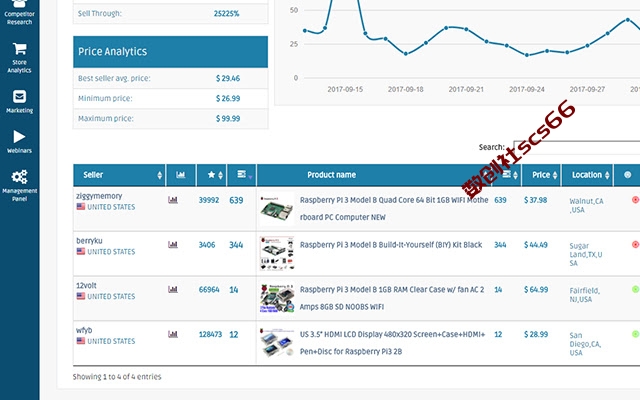Click Fairfield, NJ location cell

click(584, 295)
